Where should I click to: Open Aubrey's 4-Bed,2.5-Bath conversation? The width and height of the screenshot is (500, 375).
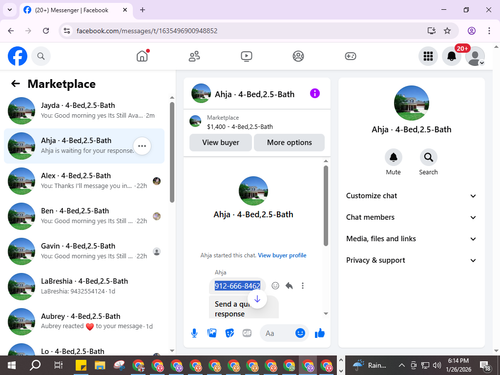[x=84, y=322]
